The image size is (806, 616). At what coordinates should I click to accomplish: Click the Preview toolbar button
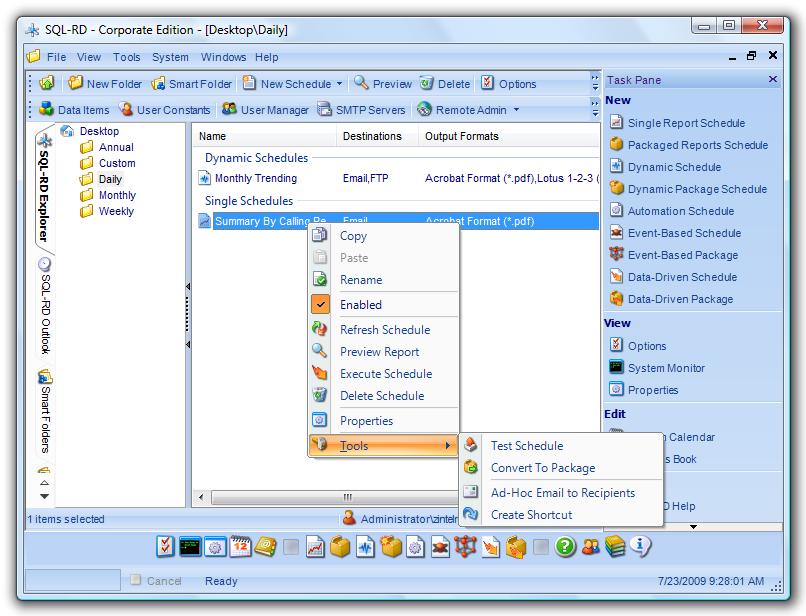(383, 83)
